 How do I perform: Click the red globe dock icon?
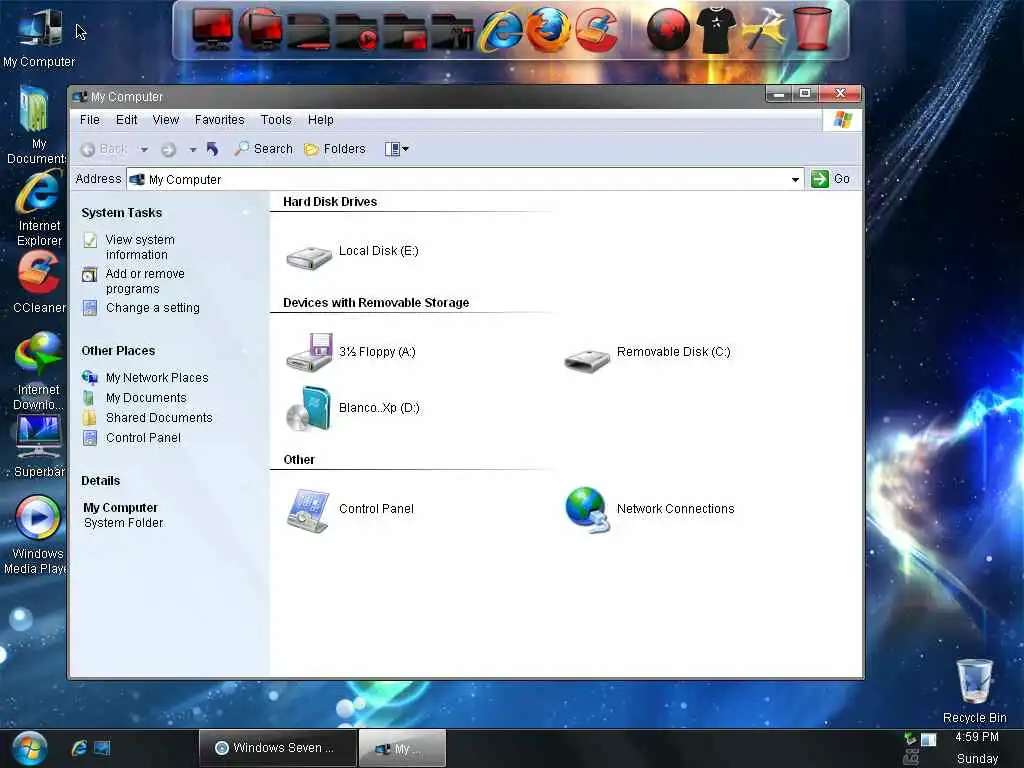(668, 30)
